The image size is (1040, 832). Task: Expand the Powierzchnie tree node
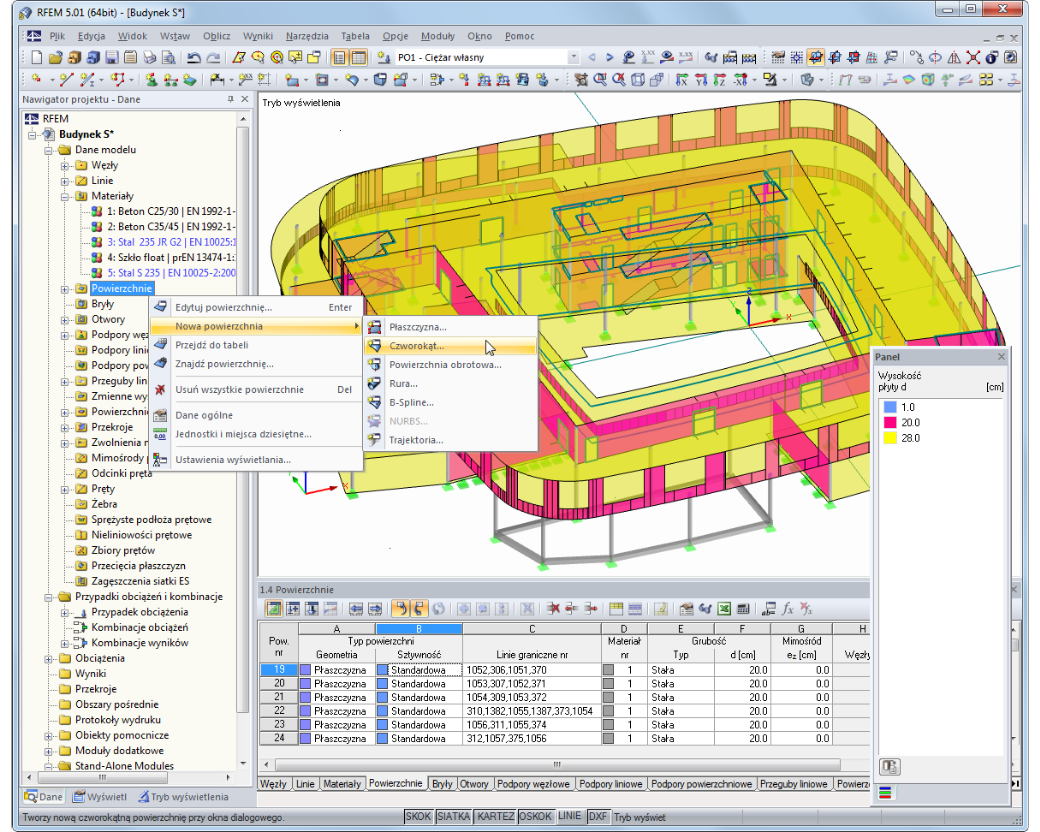(65, 289)
